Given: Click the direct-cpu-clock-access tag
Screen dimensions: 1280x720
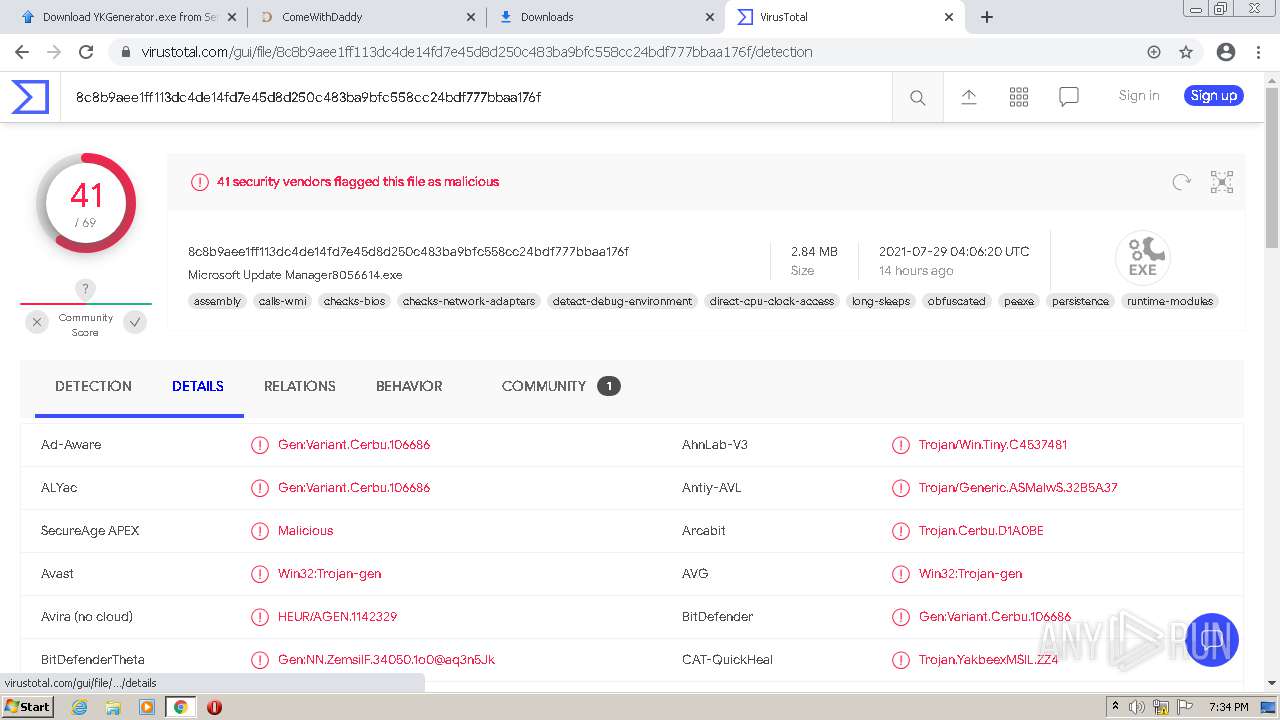Looking at the screenshot, I should (x=772, y=301).
